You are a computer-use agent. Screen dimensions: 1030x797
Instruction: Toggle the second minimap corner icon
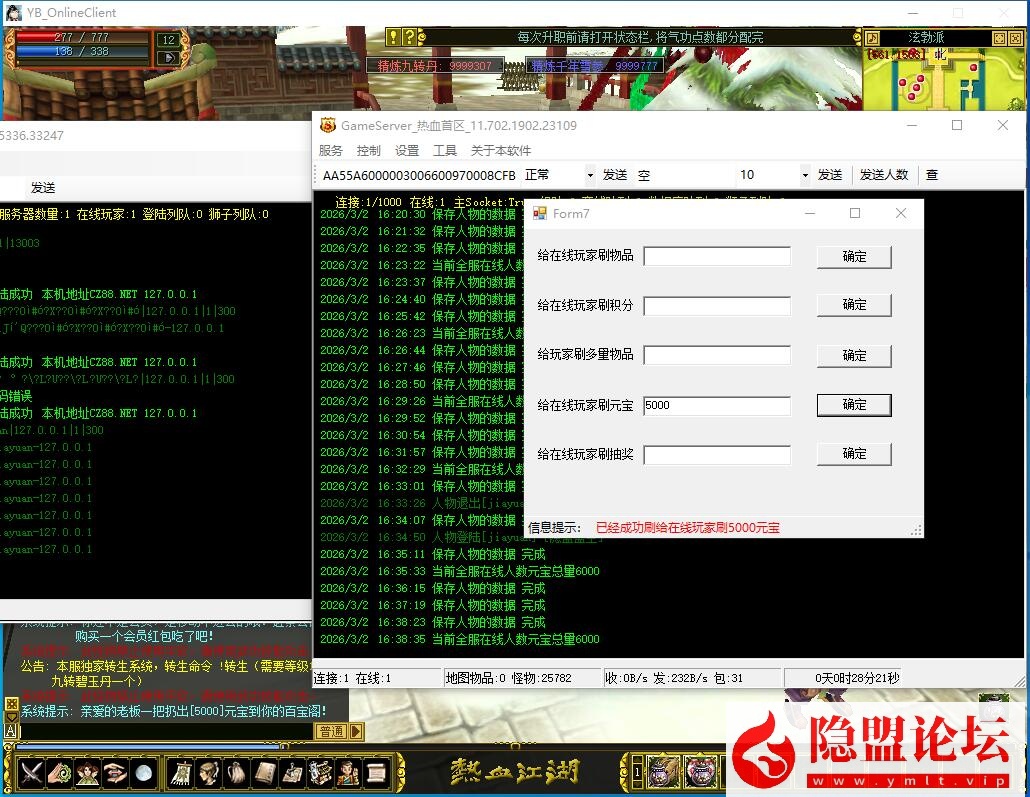click(x=1015, y=38)
